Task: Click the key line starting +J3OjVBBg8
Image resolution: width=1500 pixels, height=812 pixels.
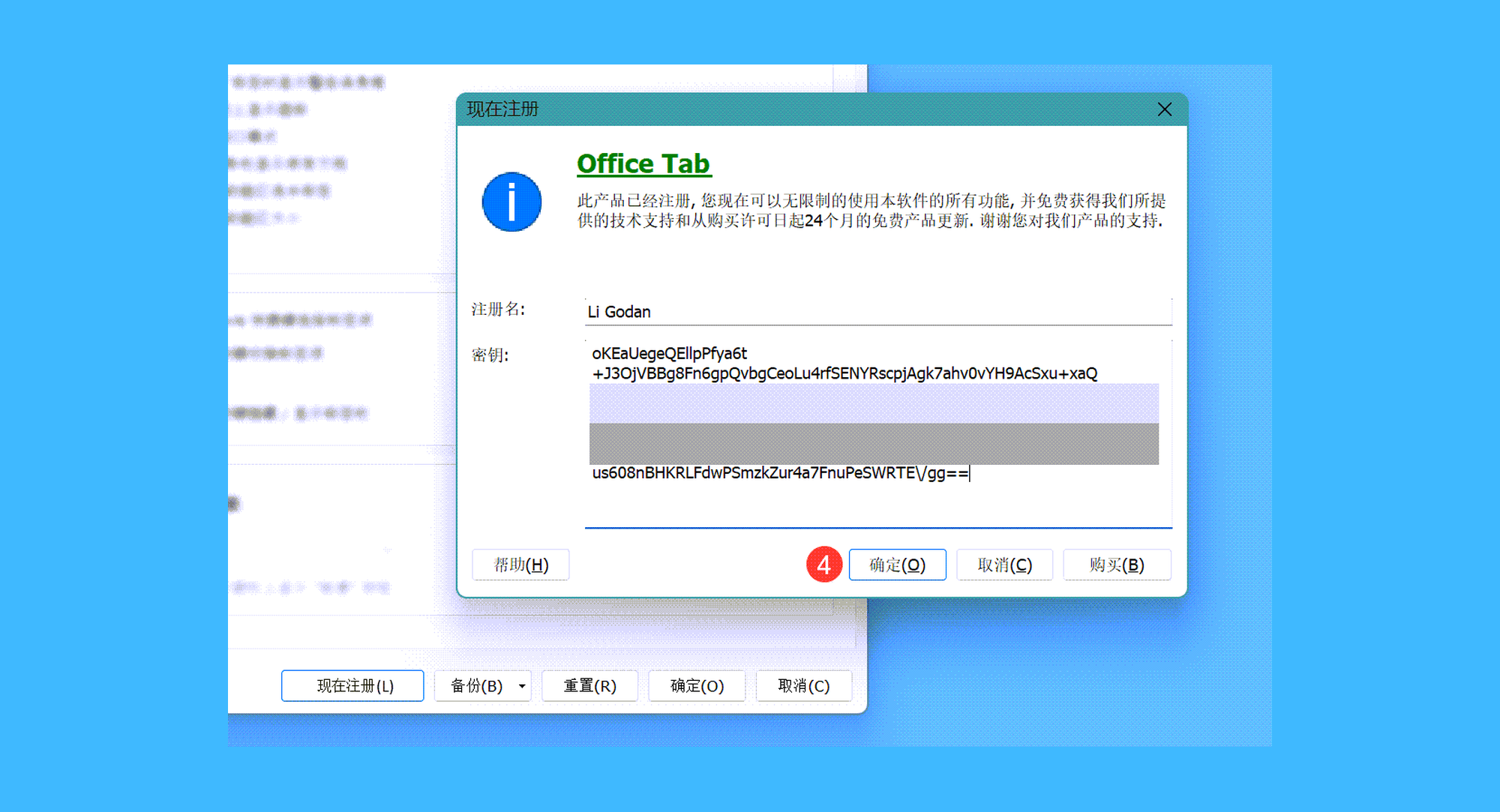Action: tap(844, 373)
